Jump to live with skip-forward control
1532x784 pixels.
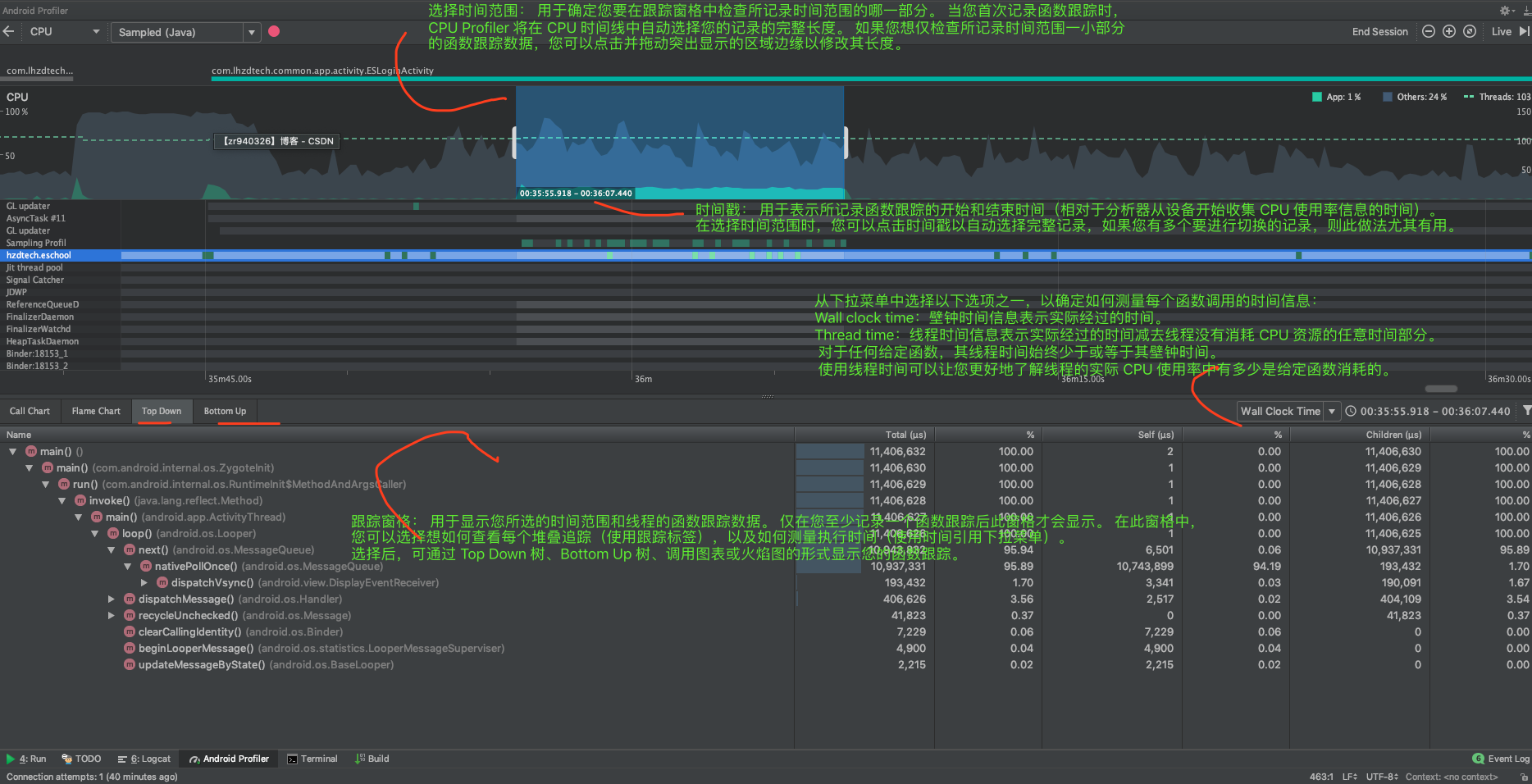[x=1524, y=31]
